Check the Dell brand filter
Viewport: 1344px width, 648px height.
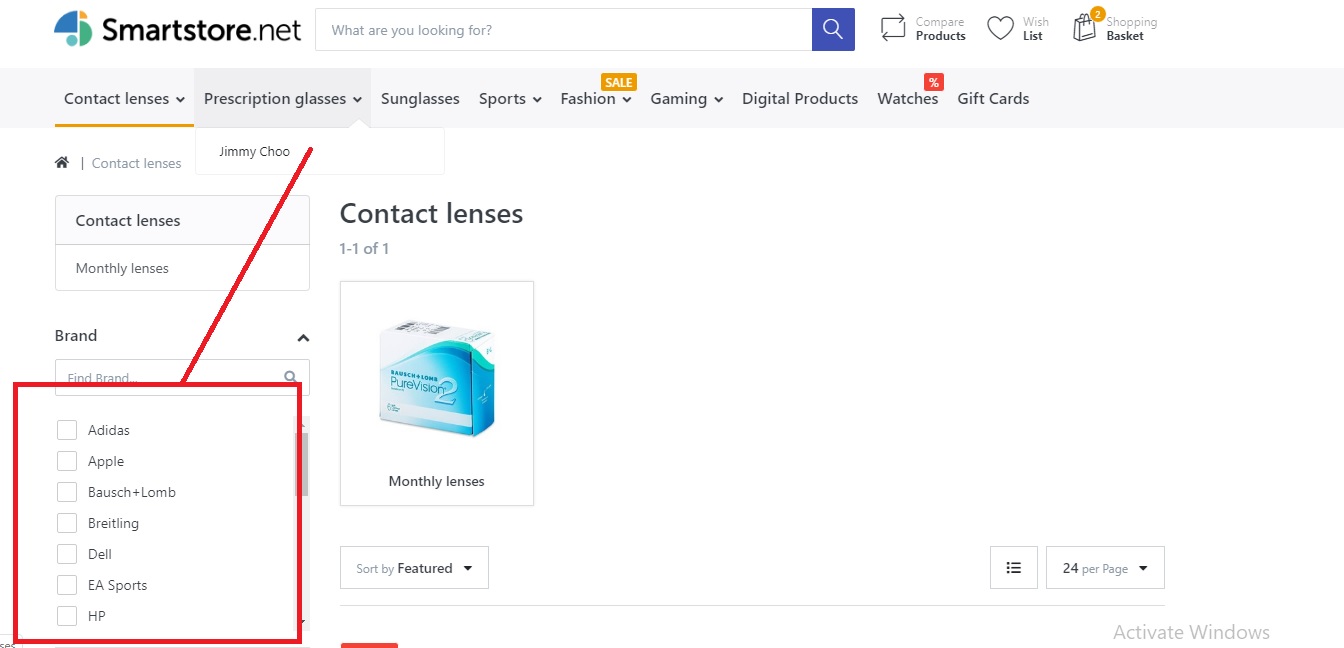(67, 553)
